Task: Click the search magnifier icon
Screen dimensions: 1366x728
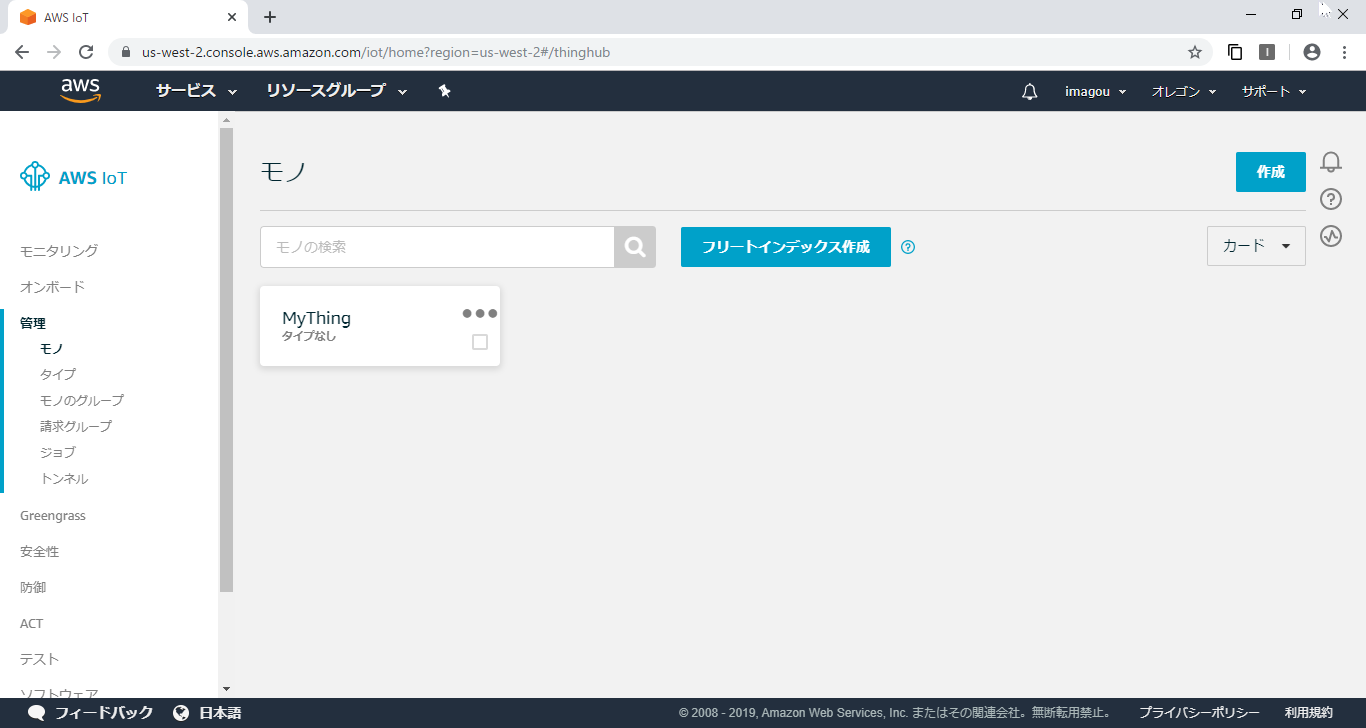Action: click(x=635, y=246)
